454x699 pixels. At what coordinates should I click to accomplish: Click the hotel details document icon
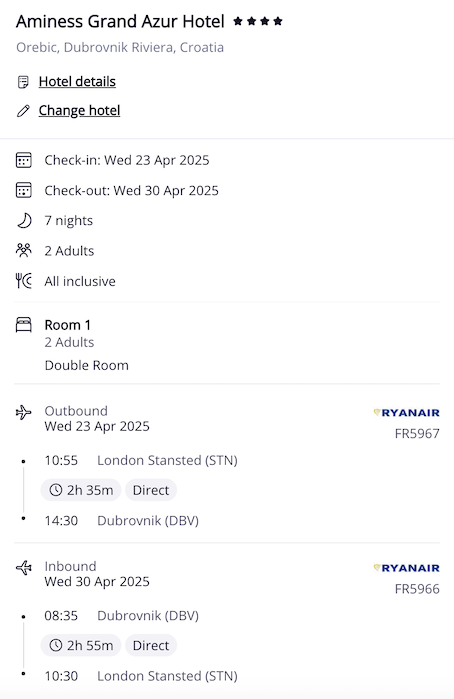point(23,82)
